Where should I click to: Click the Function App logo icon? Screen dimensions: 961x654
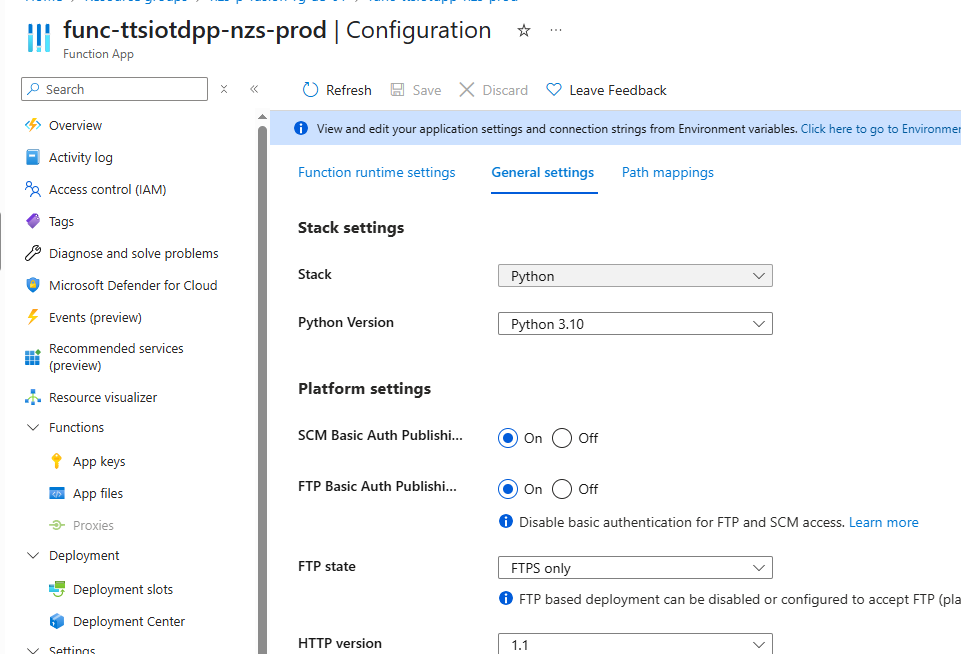(x=39, y=37)
